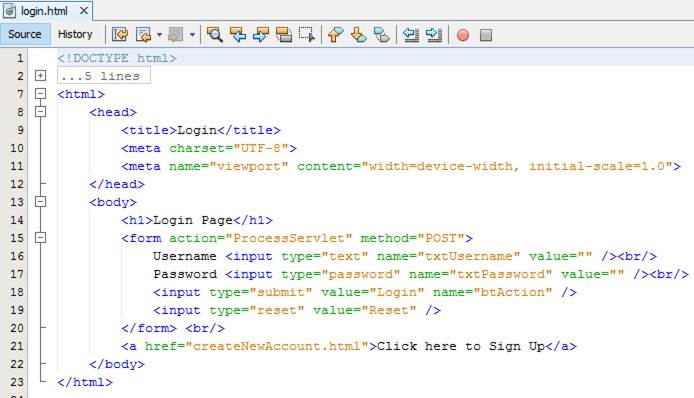Collapse the form tag fold at line 15

[40, 238]
